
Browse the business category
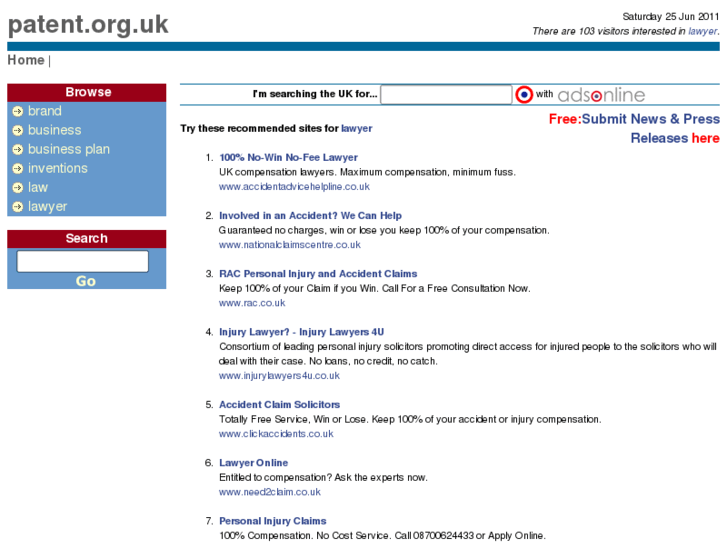pos(55,130)
